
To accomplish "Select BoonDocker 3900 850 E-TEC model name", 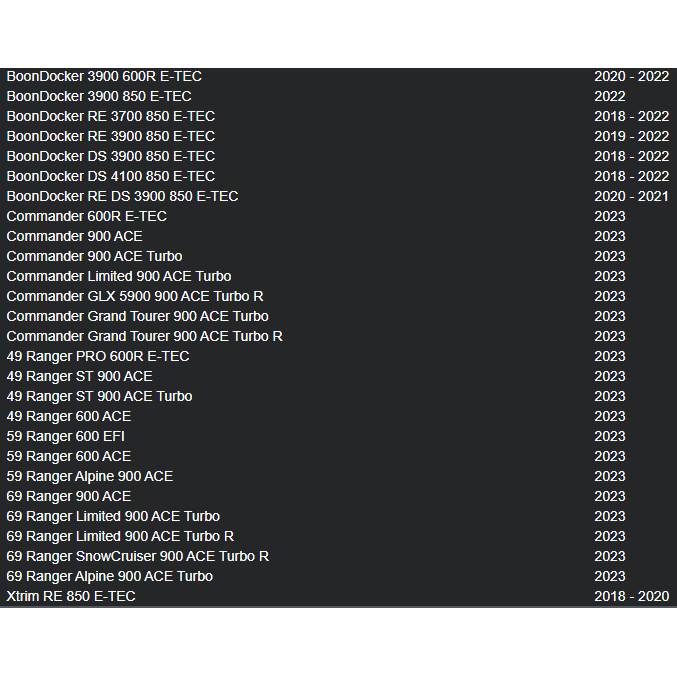I will (x=99, y=96).
